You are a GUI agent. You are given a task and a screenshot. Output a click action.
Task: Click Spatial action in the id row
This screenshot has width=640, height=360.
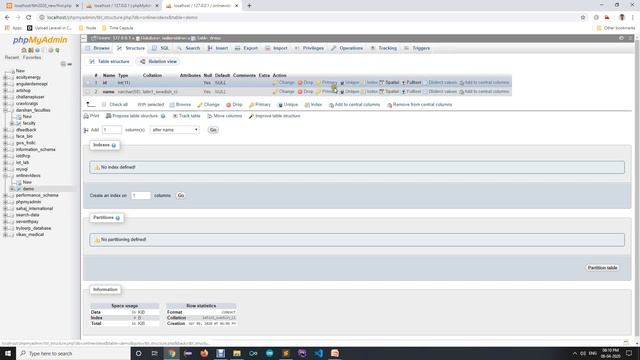[389, 82]
